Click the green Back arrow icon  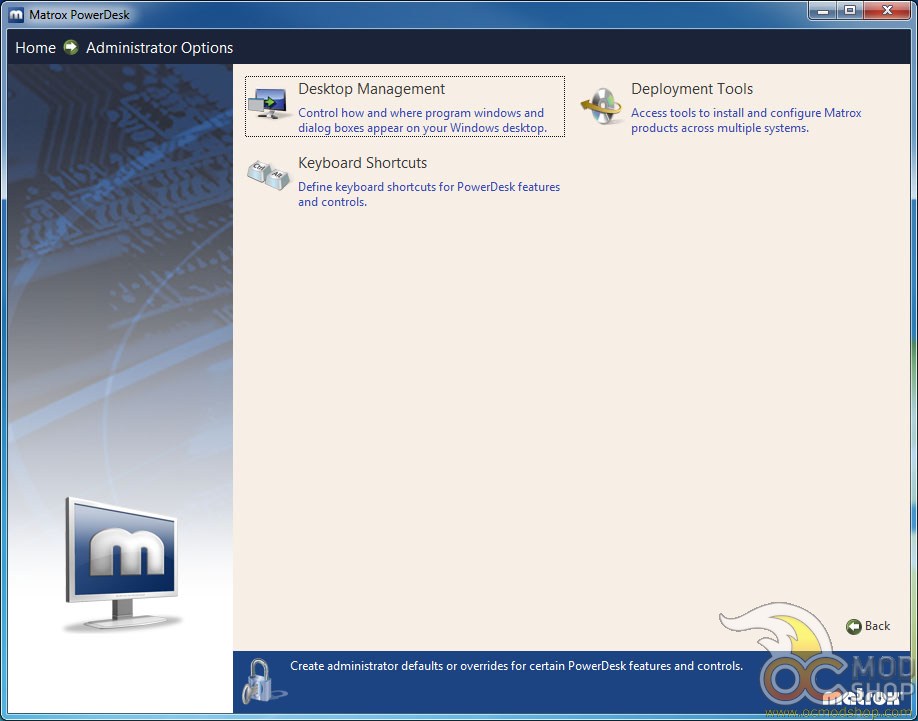pos(854,626)
